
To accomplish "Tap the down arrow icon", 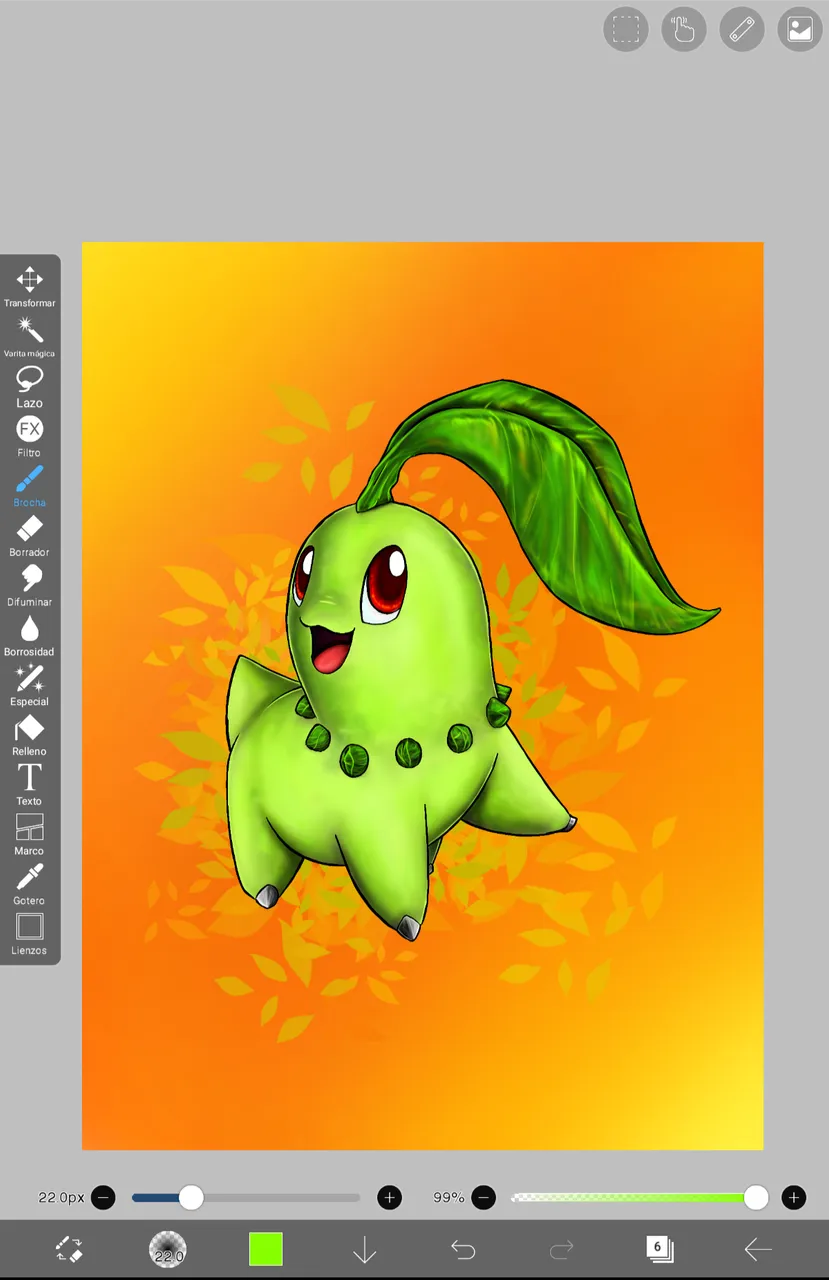I will click(x=364, y=1249).
